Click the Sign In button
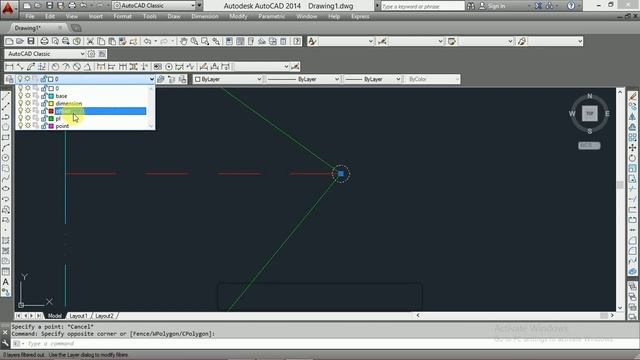 pos(492,6)
